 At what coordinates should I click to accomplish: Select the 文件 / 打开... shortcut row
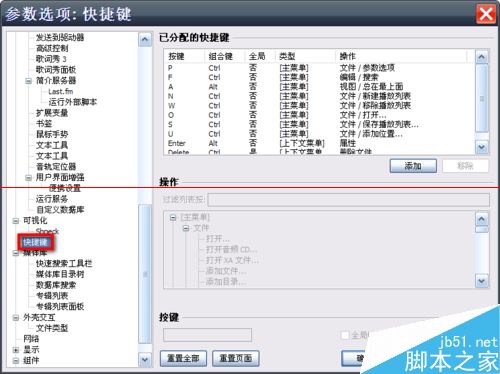tap(319, 115)
